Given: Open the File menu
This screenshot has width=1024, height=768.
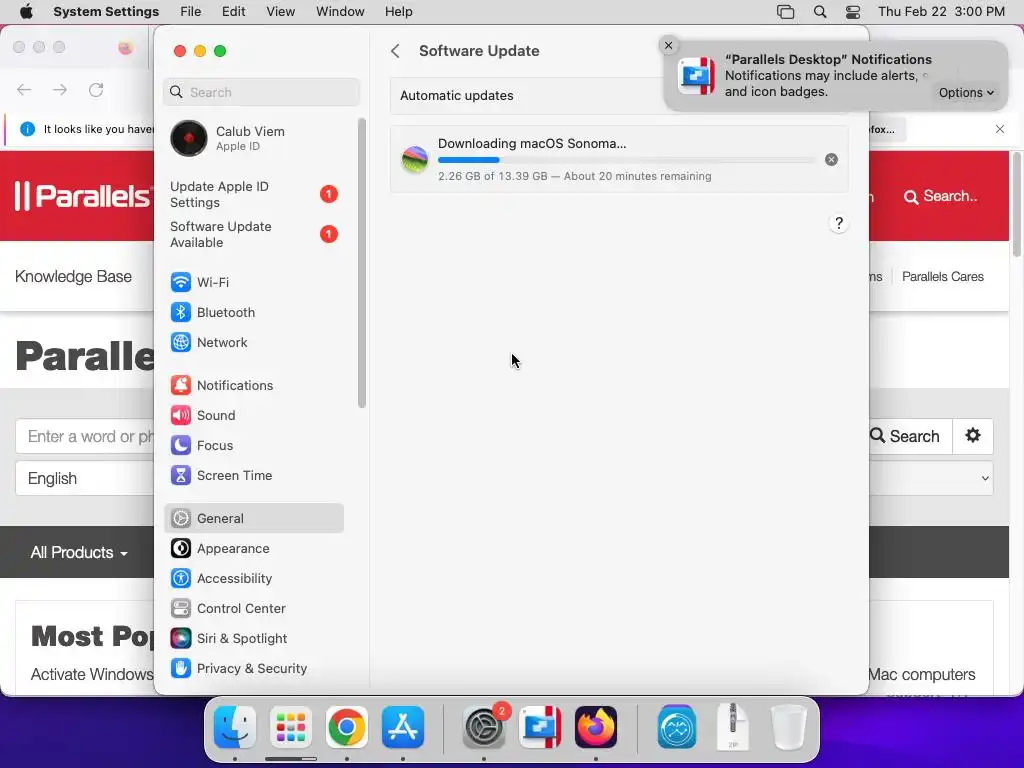Looking at the screenshot, I should click(191, 12).
